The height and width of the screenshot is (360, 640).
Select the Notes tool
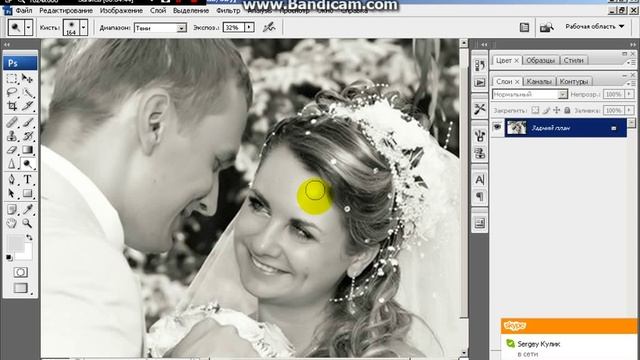tap(12, 209)
